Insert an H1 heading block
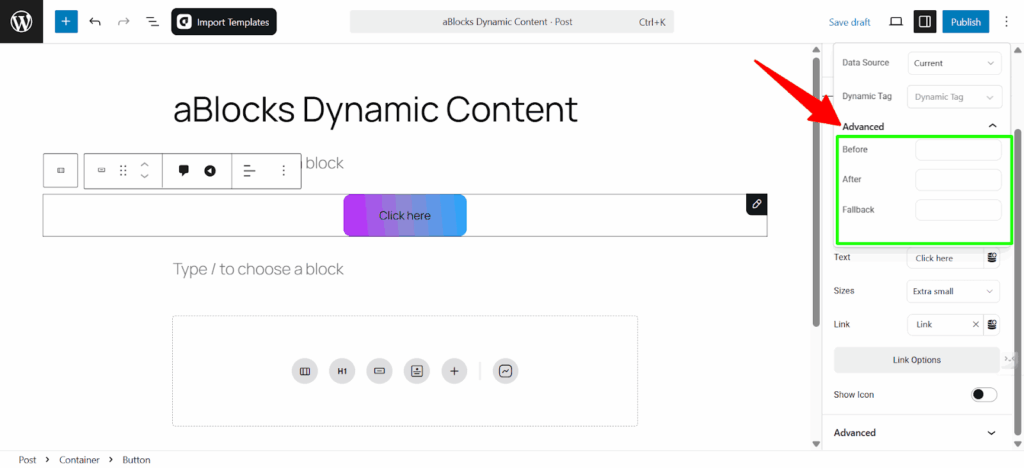 [342, 371]
